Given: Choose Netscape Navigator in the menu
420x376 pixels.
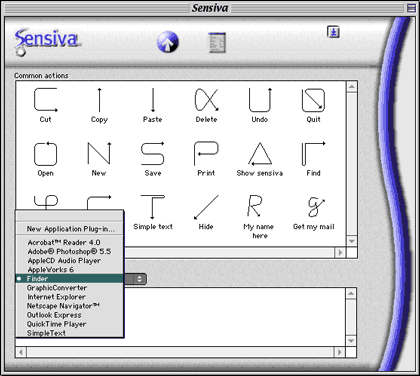Looking at the screenshot, I should [x=70, y=306].
